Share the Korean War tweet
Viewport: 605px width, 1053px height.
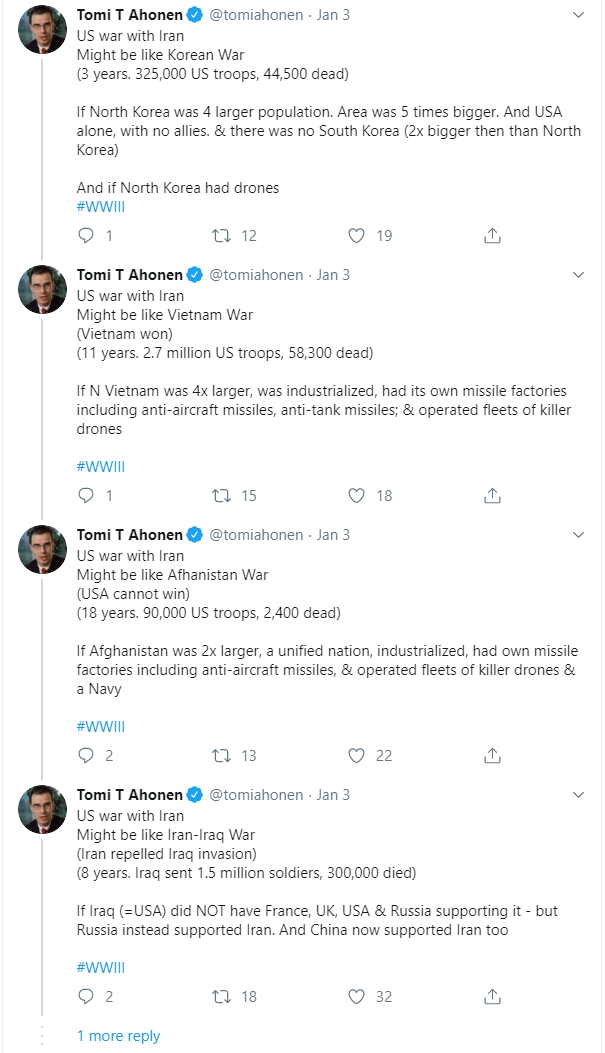492,236
